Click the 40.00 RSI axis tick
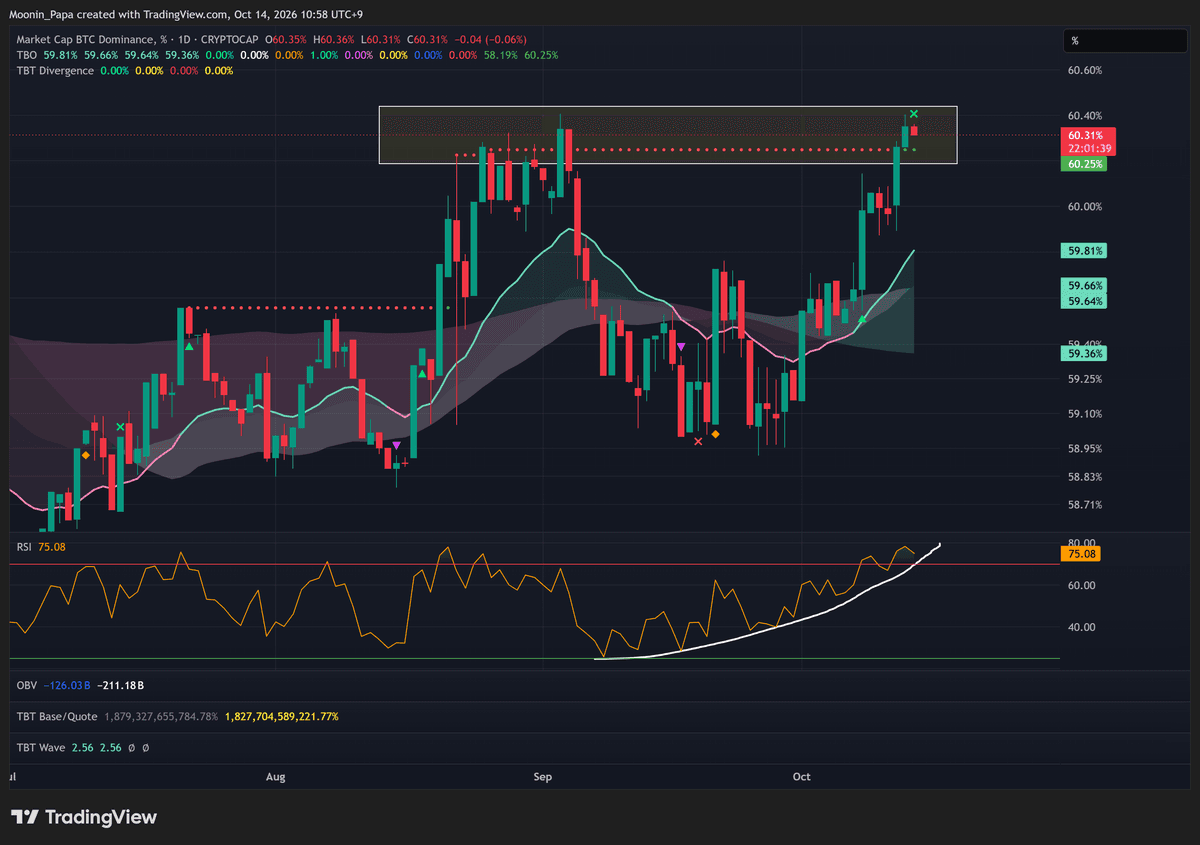The width and height of the screenshot is (1200, 845). click(x=1080, y=628)
